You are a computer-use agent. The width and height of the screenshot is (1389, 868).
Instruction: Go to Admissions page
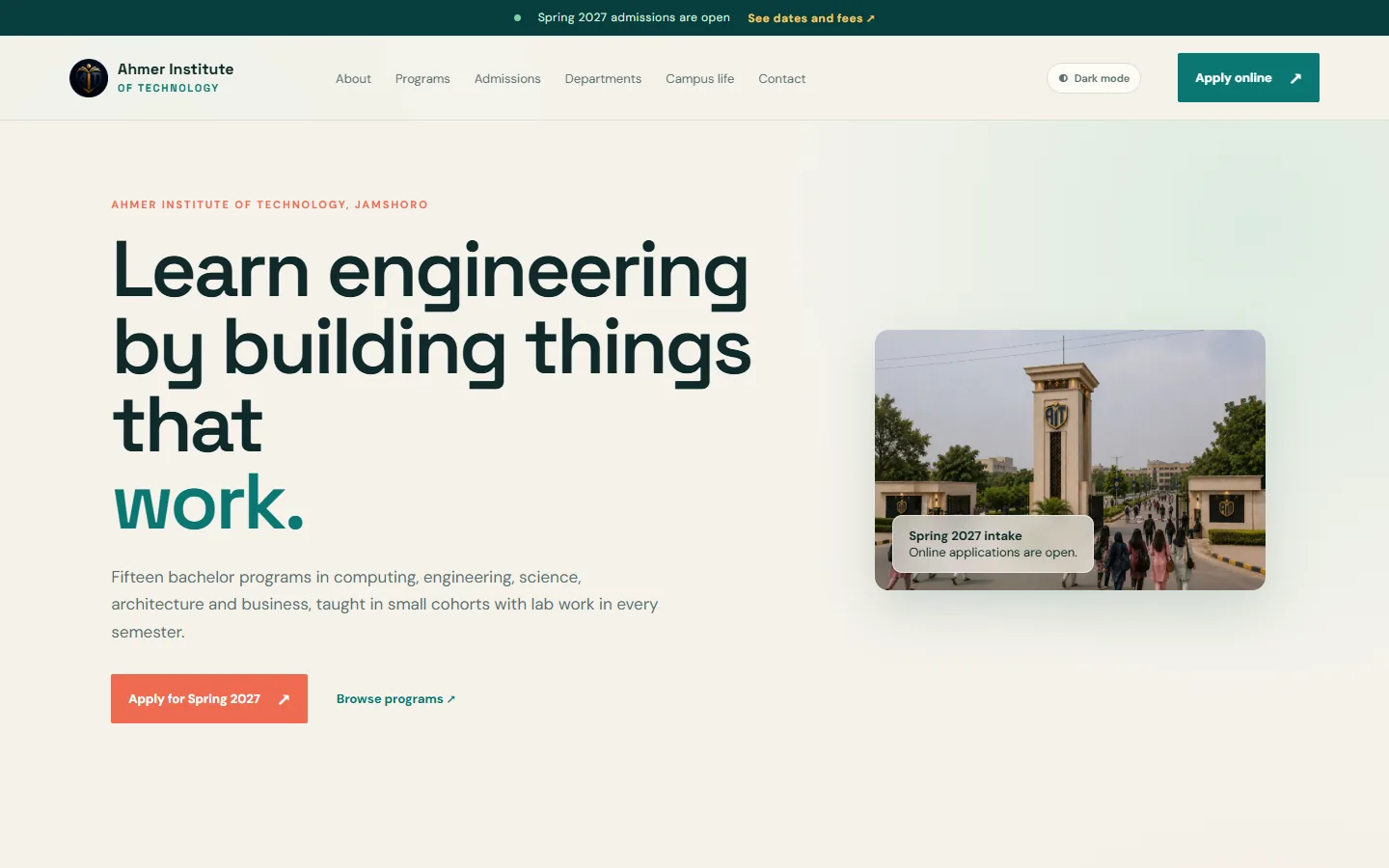pos(507,79)
